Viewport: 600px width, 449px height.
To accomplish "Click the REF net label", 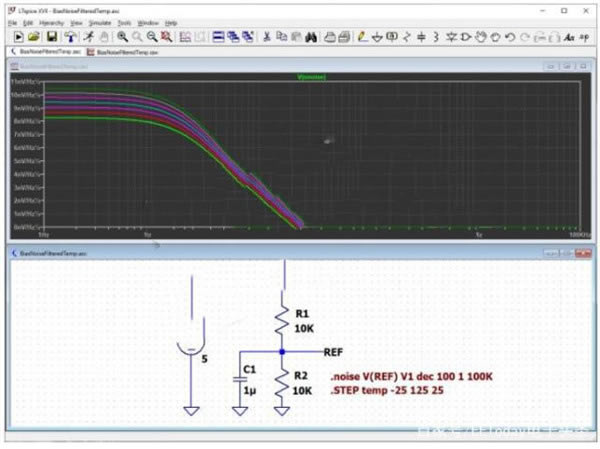I will 335,352.
